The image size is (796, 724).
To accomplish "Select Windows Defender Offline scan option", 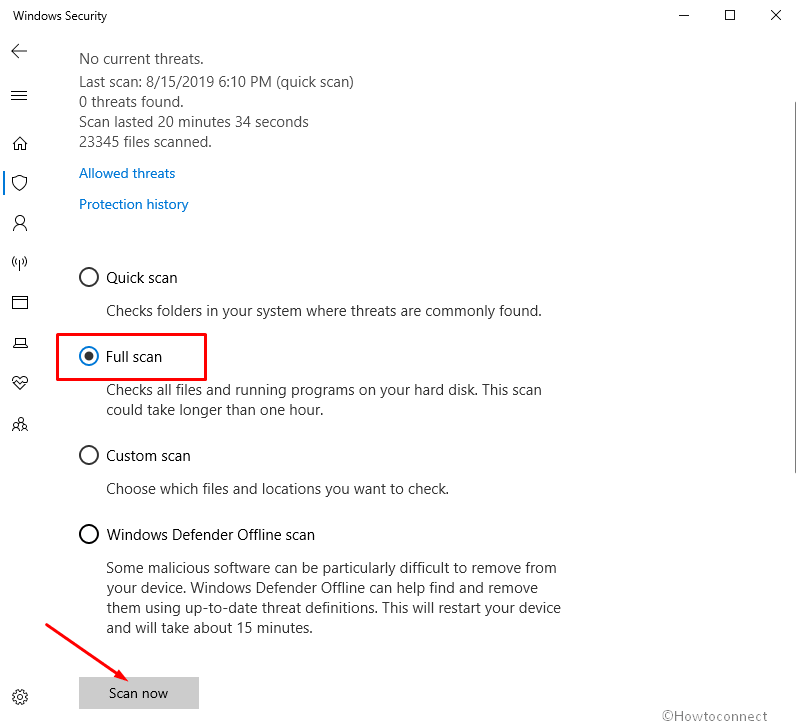I will [89, 534].
